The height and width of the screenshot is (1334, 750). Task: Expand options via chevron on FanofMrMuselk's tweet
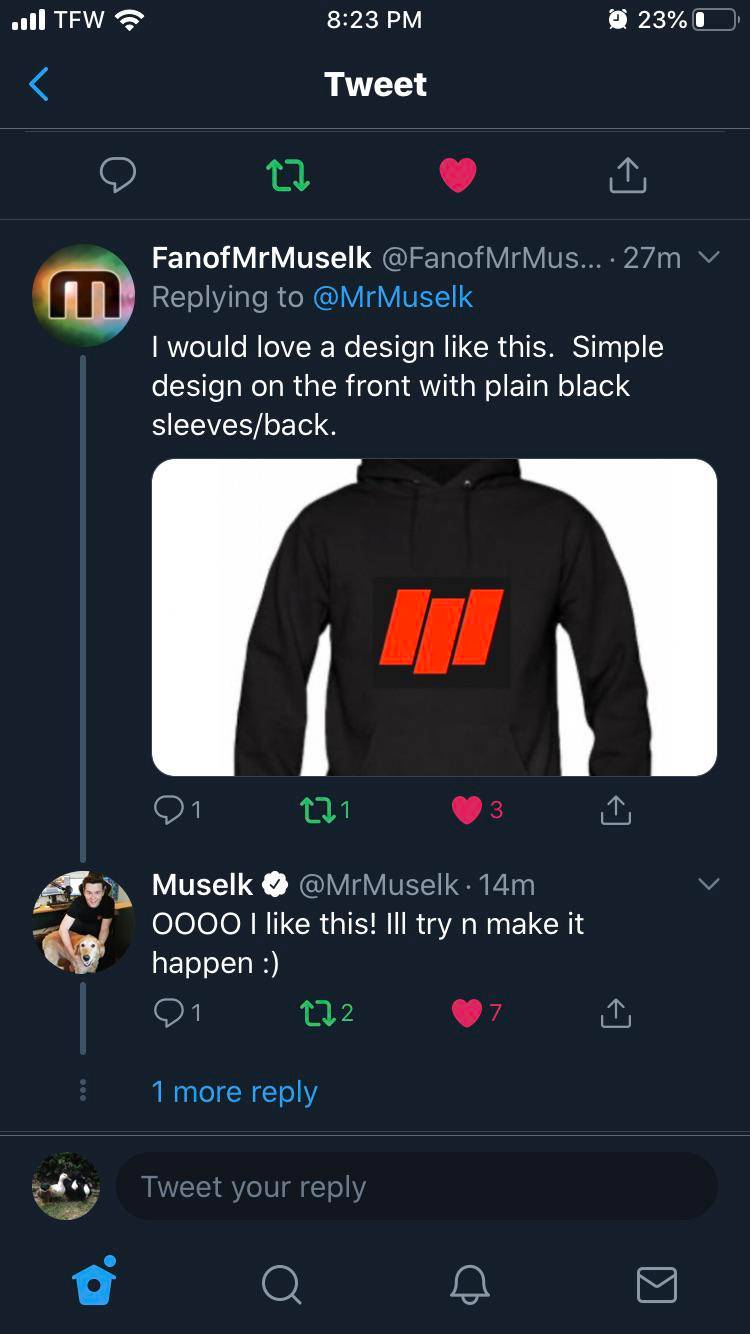point(708,257)
